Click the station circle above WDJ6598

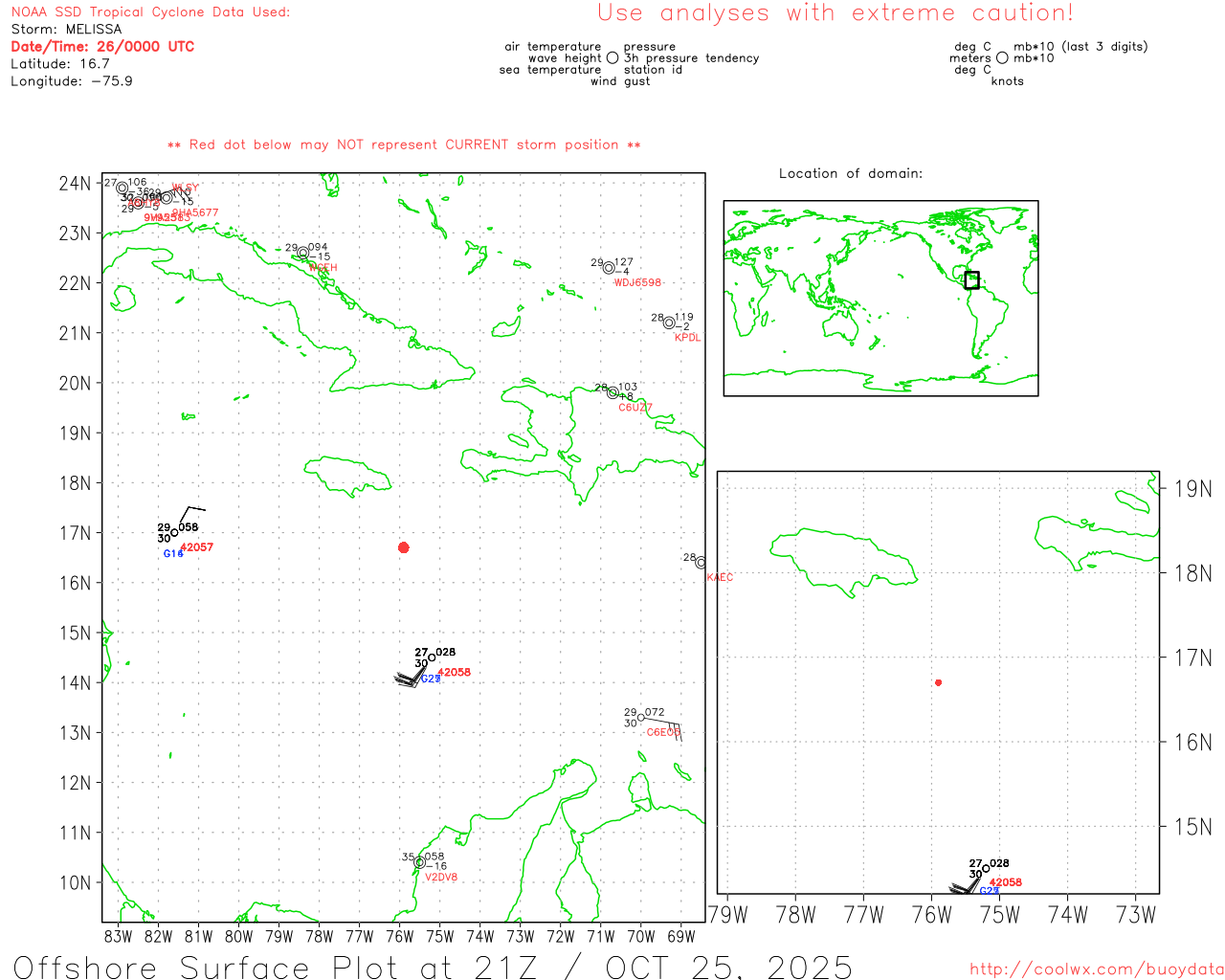click(609, 268)
